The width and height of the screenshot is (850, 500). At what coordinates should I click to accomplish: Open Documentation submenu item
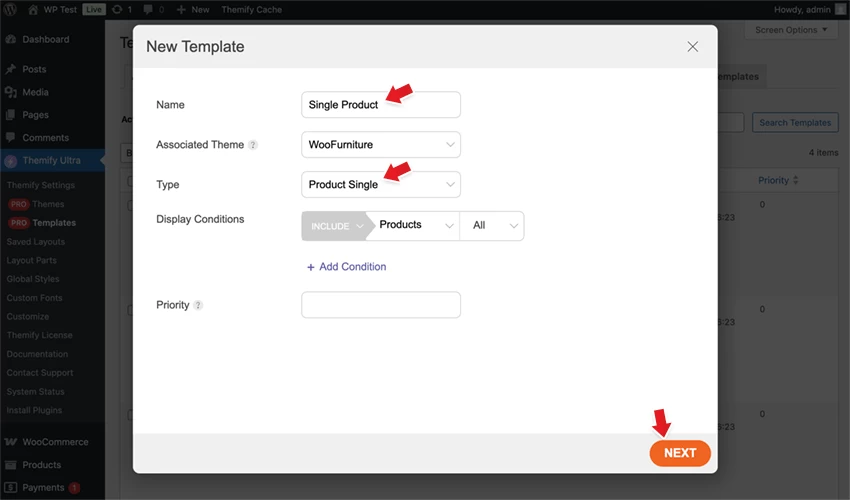37,354
